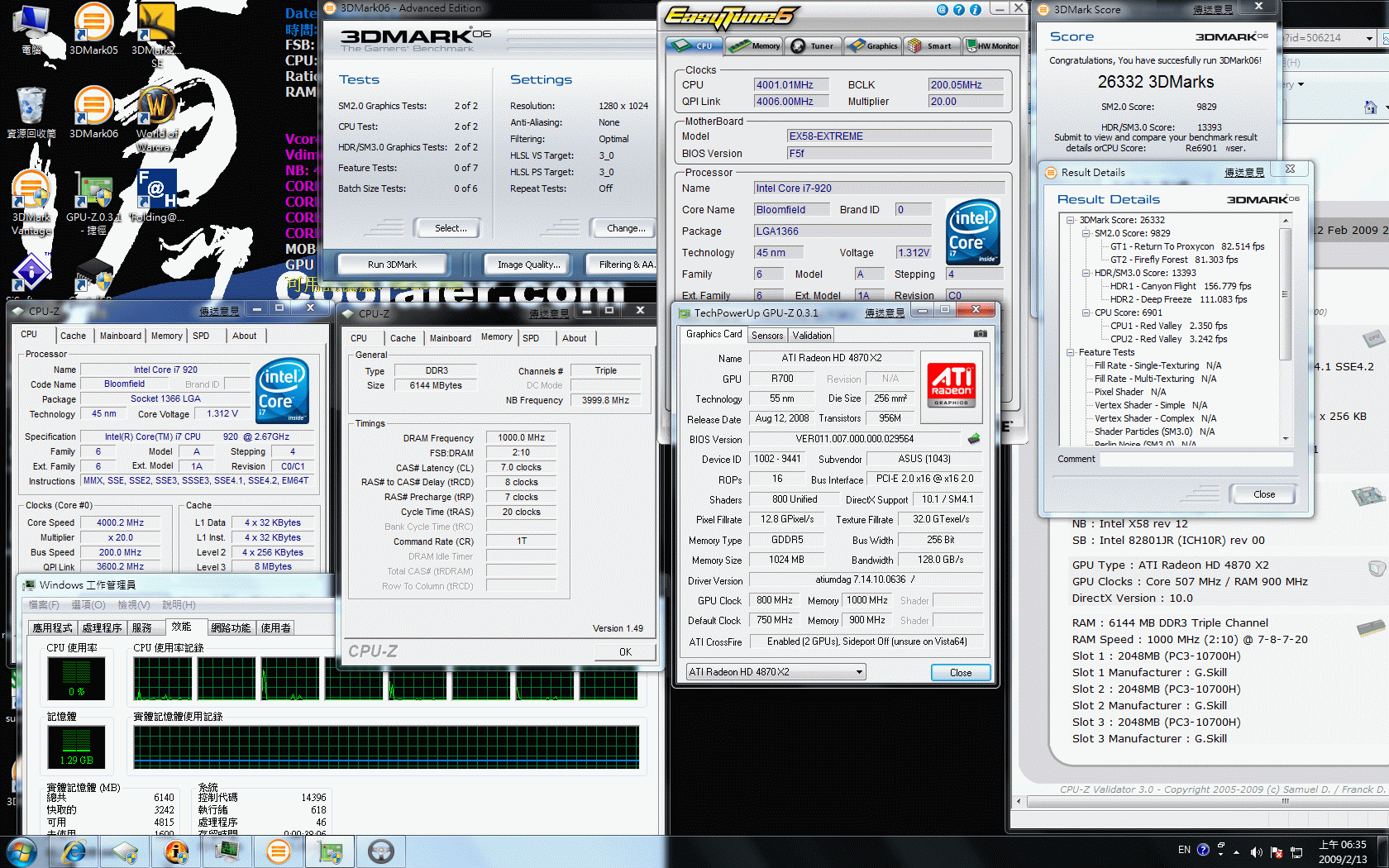This screenshot has width=1389, height=868.
Task: Switch to Task Manager 網路功能 tab
Action: (231, 628)
